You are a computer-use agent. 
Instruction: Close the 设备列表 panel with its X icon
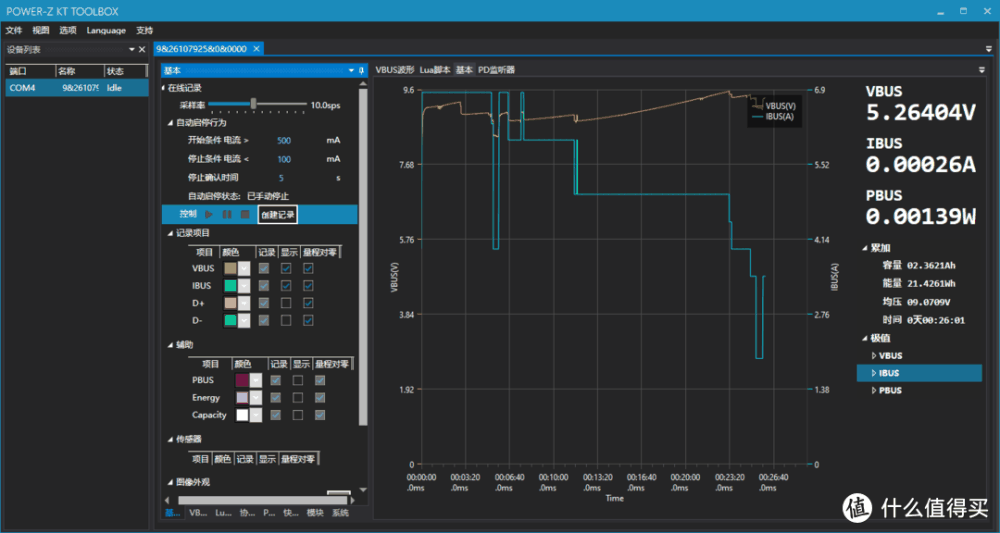[141, 49]
